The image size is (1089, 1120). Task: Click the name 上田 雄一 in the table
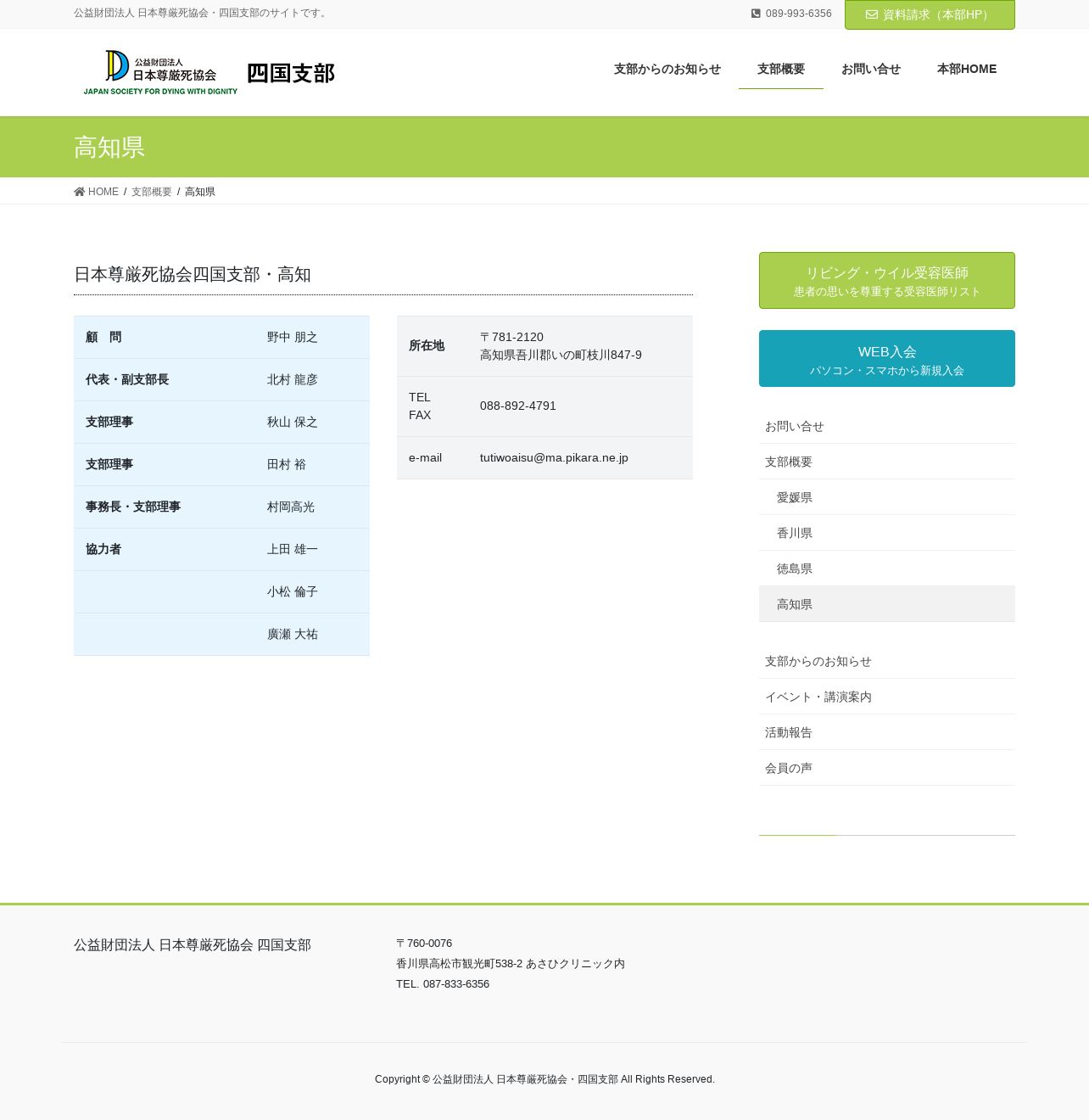point(293,549)
